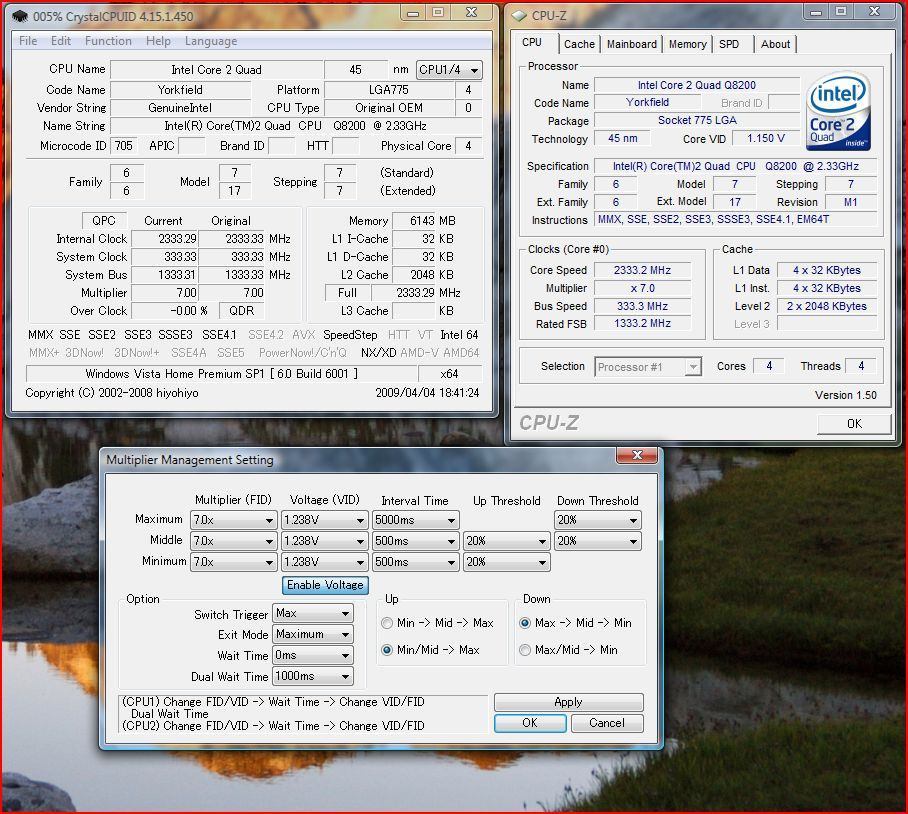This screenshot has height=814, width=908.
Task: Click the OK button in CPU-Z
Action: 854,423
